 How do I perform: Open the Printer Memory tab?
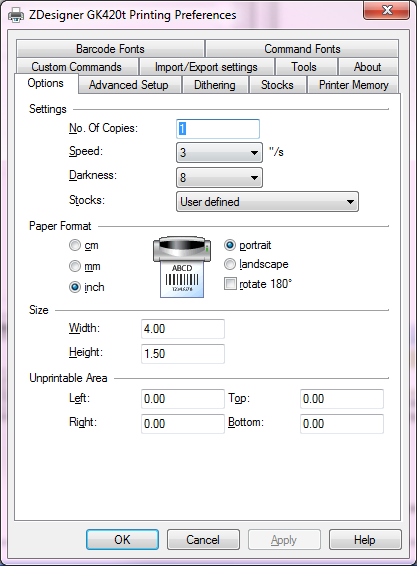click(353, 85)
